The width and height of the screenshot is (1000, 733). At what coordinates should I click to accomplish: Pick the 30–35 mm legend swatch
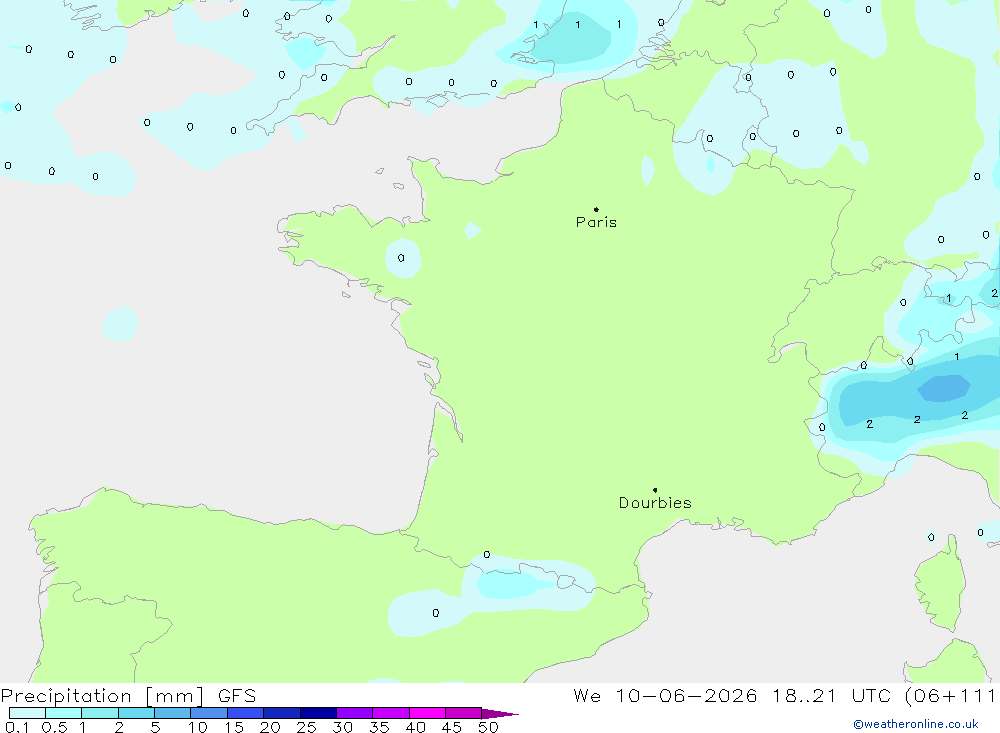point(355,713)
